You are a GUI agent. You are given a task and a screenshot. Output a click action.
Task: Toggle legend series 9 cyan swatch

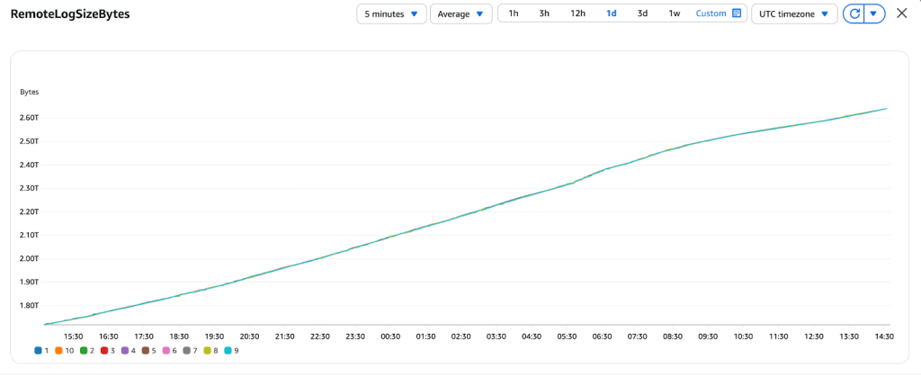(x=227, y=351)
